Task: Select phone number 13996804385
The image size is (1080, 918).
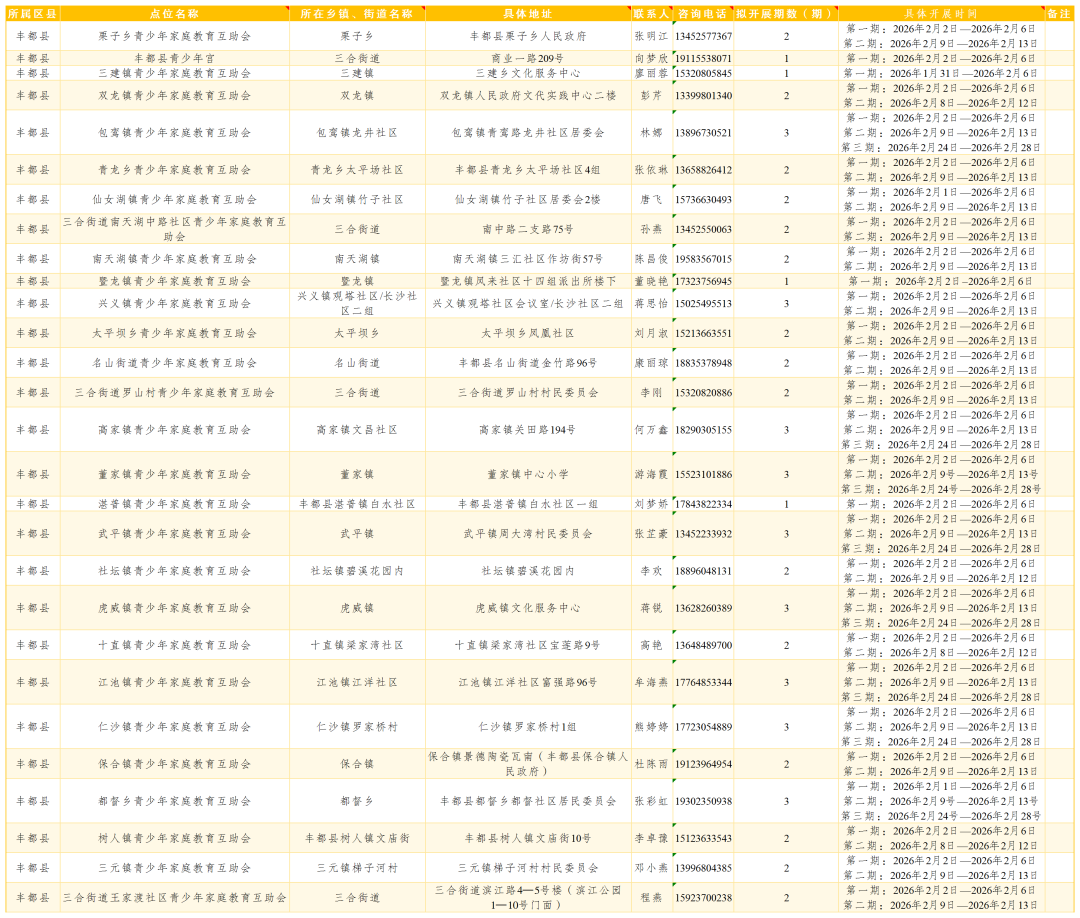Action: click(703, 868)
